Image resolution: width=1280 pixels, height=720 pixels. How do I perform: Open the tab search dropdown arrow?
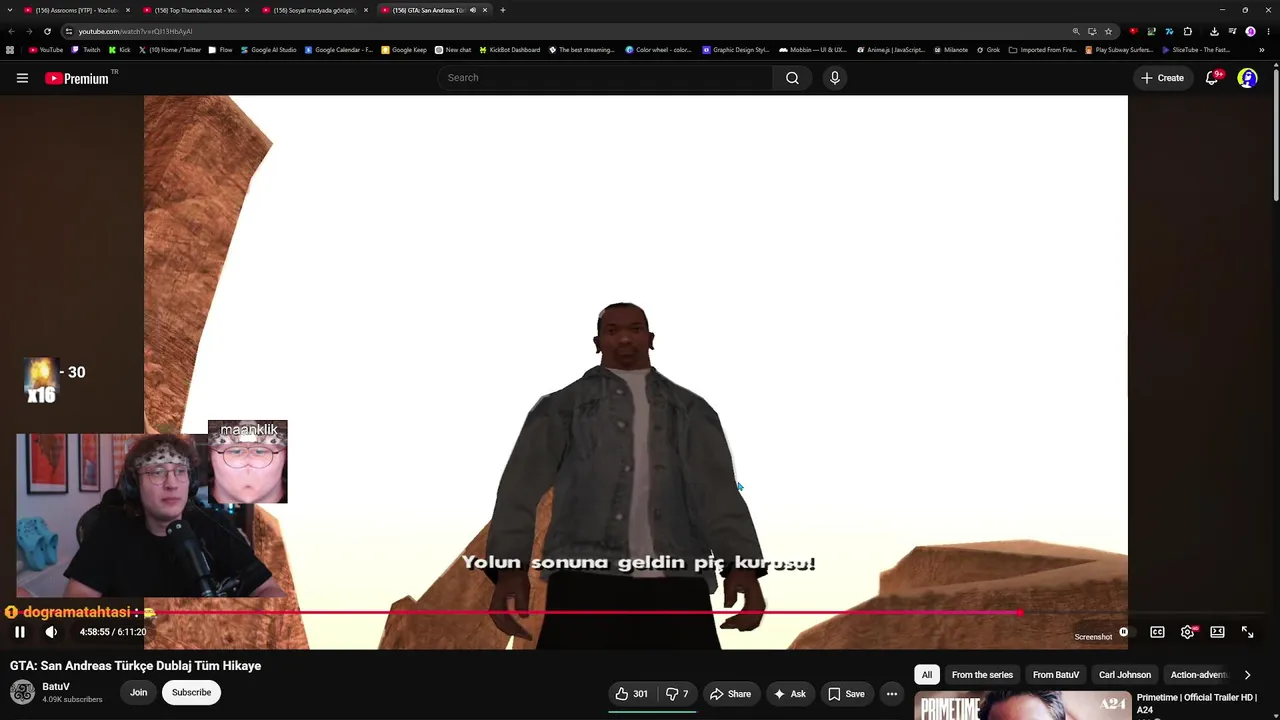pos(10,10)
